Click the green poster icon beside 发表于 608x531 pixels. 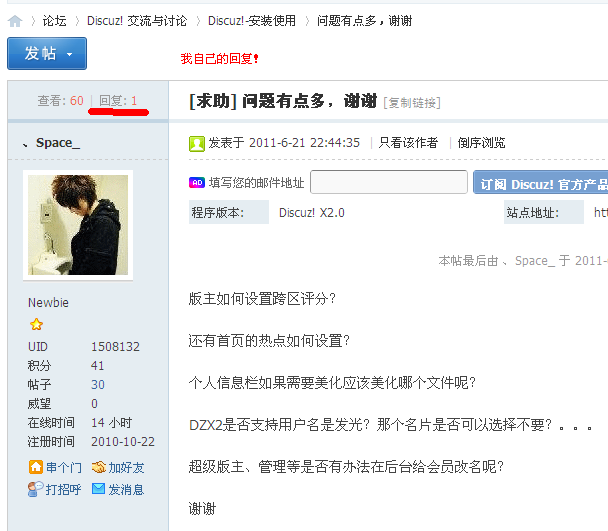click(197, 144)
